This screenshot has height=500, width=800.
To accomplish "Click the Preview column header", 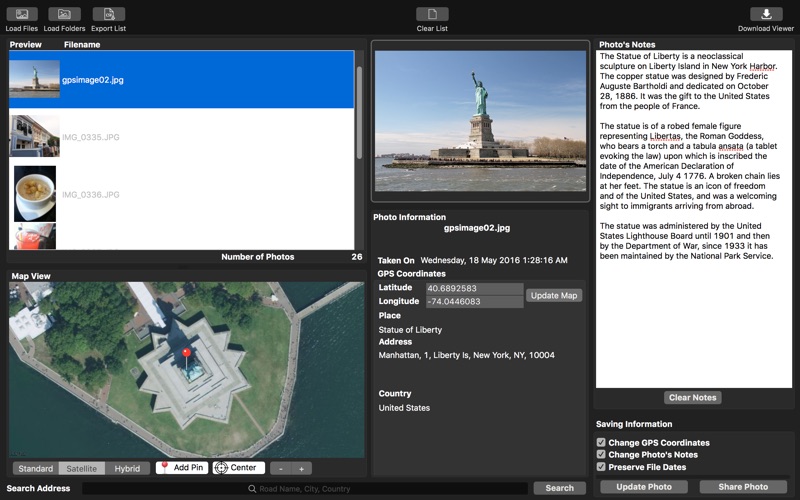I will click(x=26, y=44).
